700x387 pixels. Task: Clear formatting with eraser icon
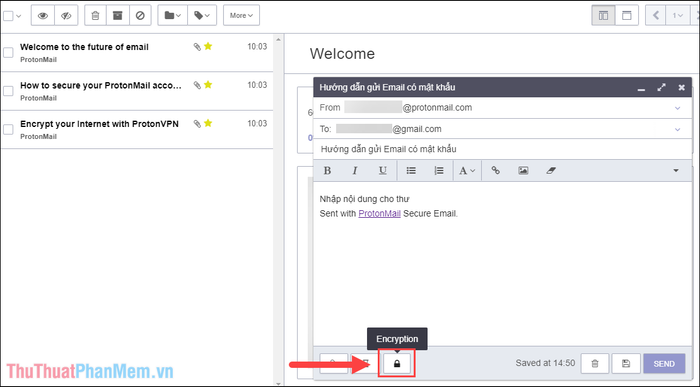pyautogui.click(x=551, y=171)
